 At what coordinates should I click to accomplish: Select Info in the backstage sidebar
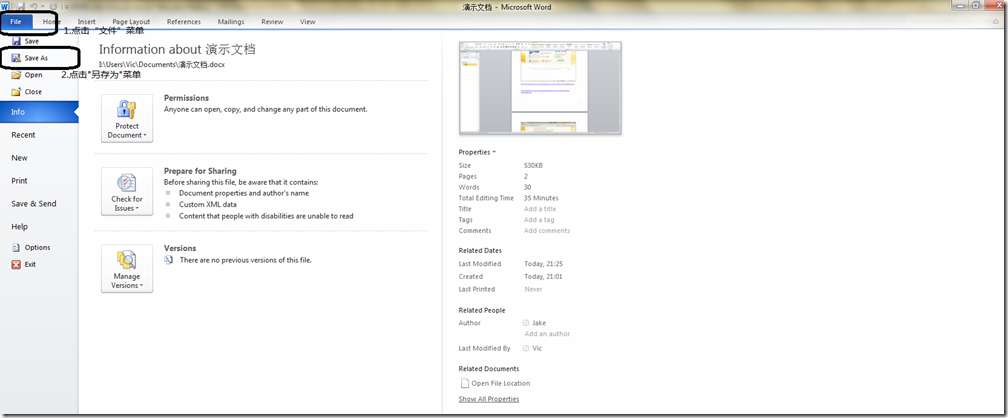(x=39, y=112)
